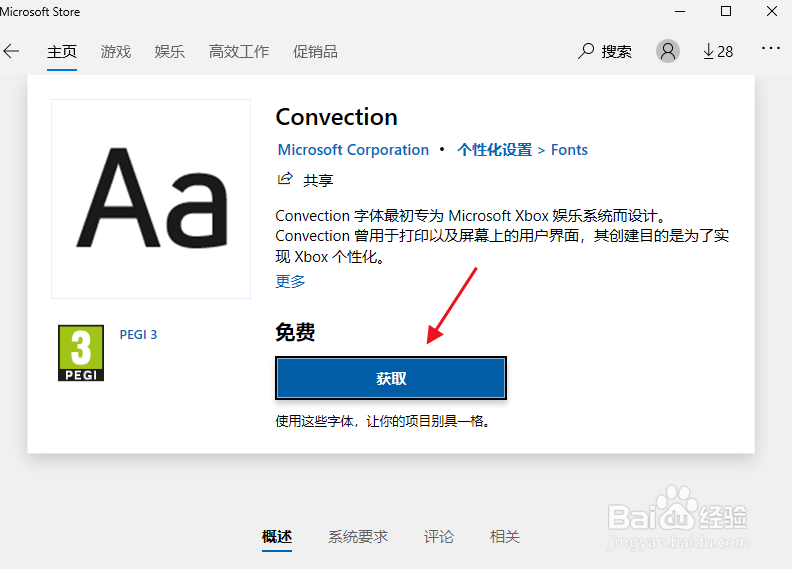Open the user account avatar
This screenshot has width=792, height=569.
coord(668,51)
